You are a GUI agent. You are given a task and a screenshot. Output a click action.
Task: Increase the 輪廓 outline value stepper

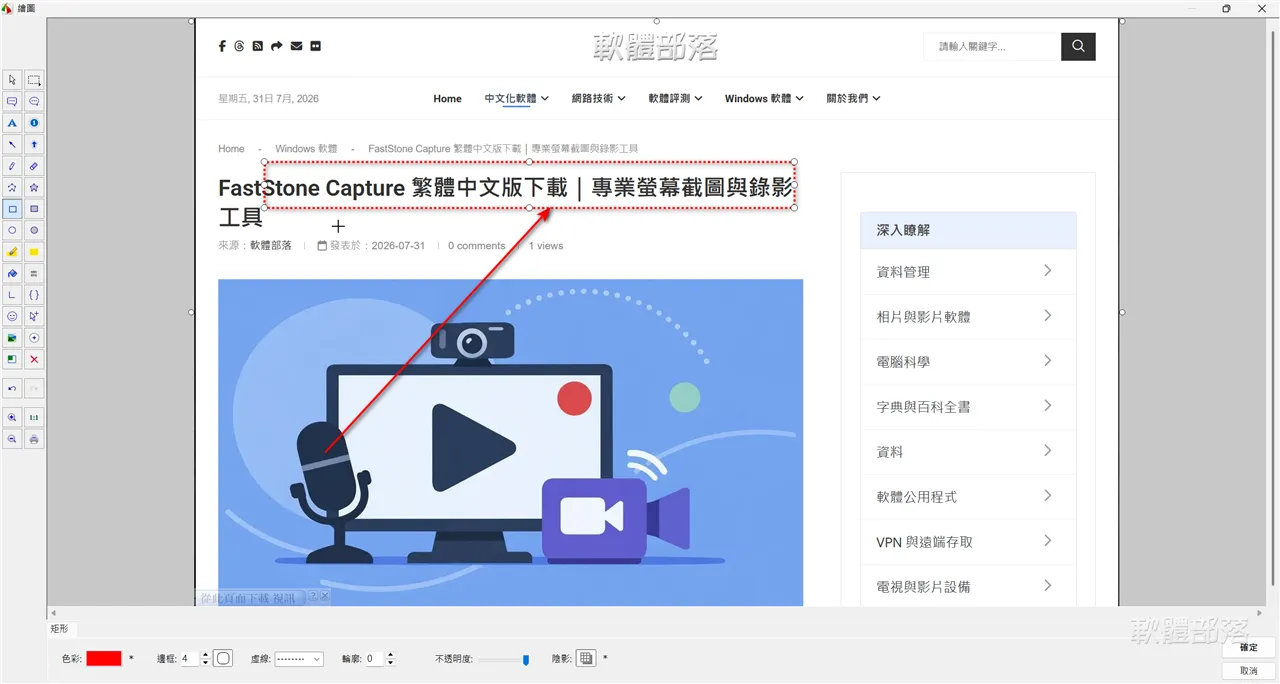[x=390, y=655]
